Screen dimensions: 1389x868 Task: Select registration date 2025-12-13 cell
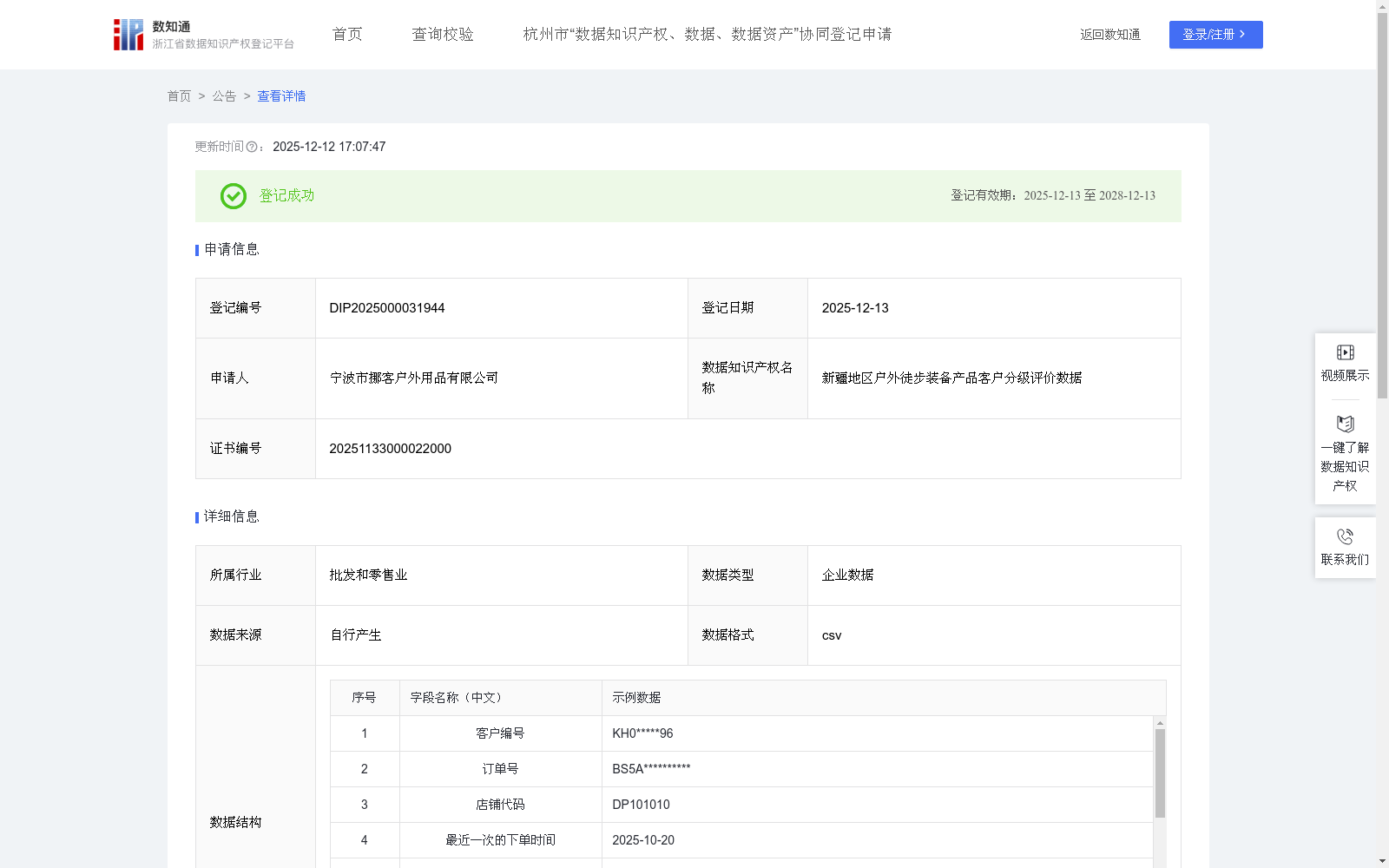pyautogui.click(x=994, y=308)
